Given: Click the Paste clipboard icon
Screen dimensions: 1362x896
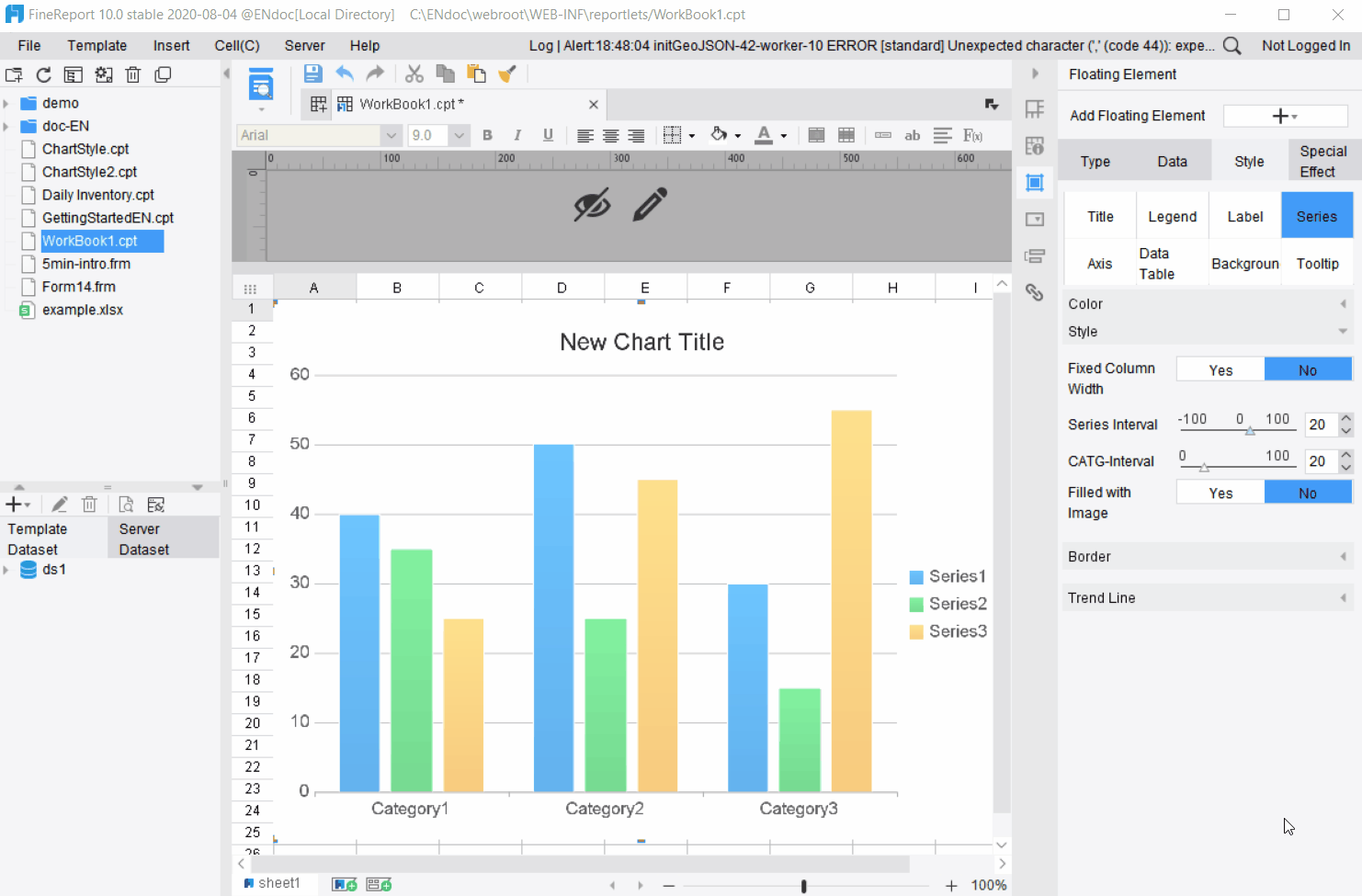Looking at the screenshot, I should (476, 74).
